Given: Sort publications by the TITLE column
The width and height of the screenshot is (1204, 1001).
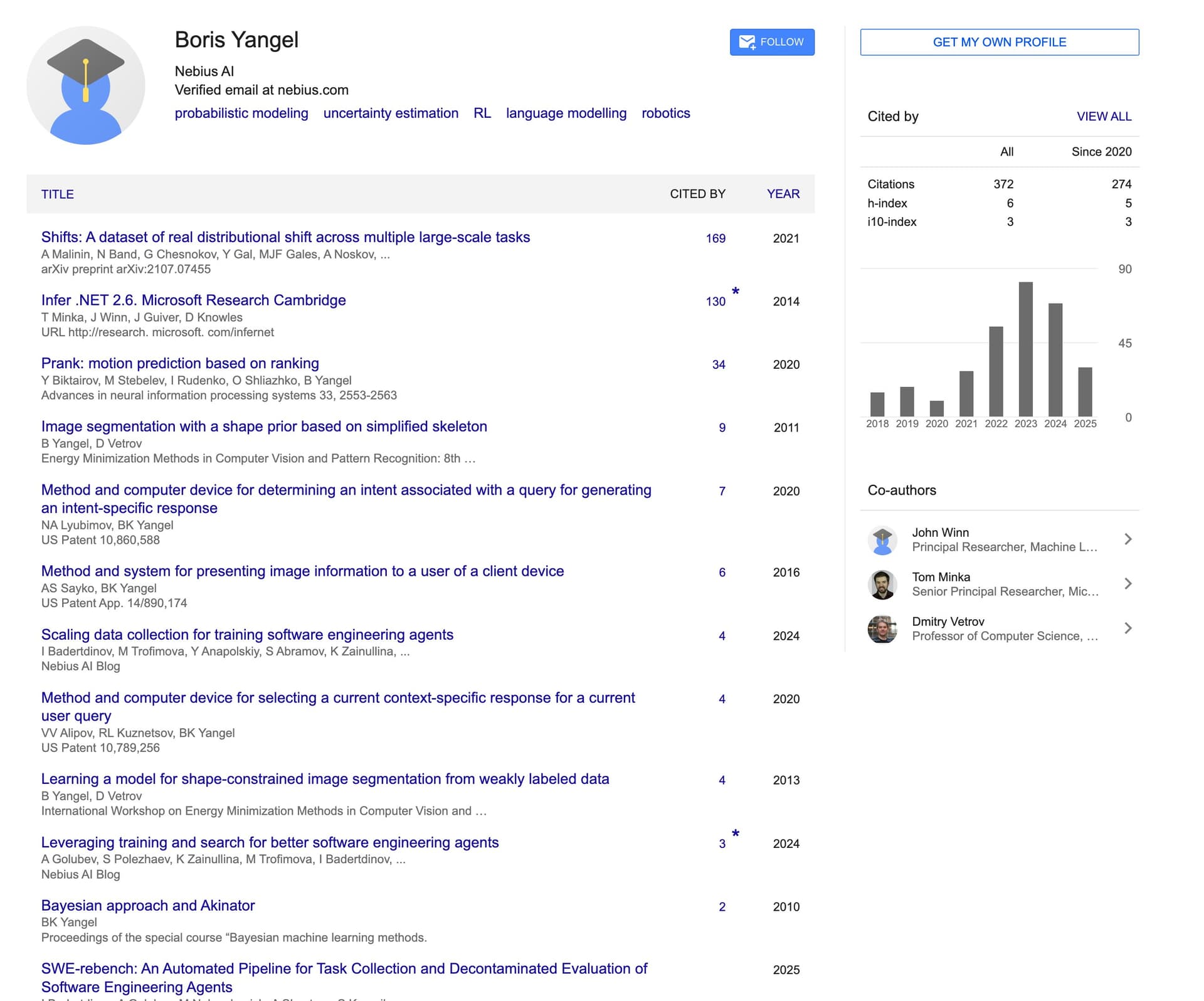Looking at the screenshot, I should 58,194.
